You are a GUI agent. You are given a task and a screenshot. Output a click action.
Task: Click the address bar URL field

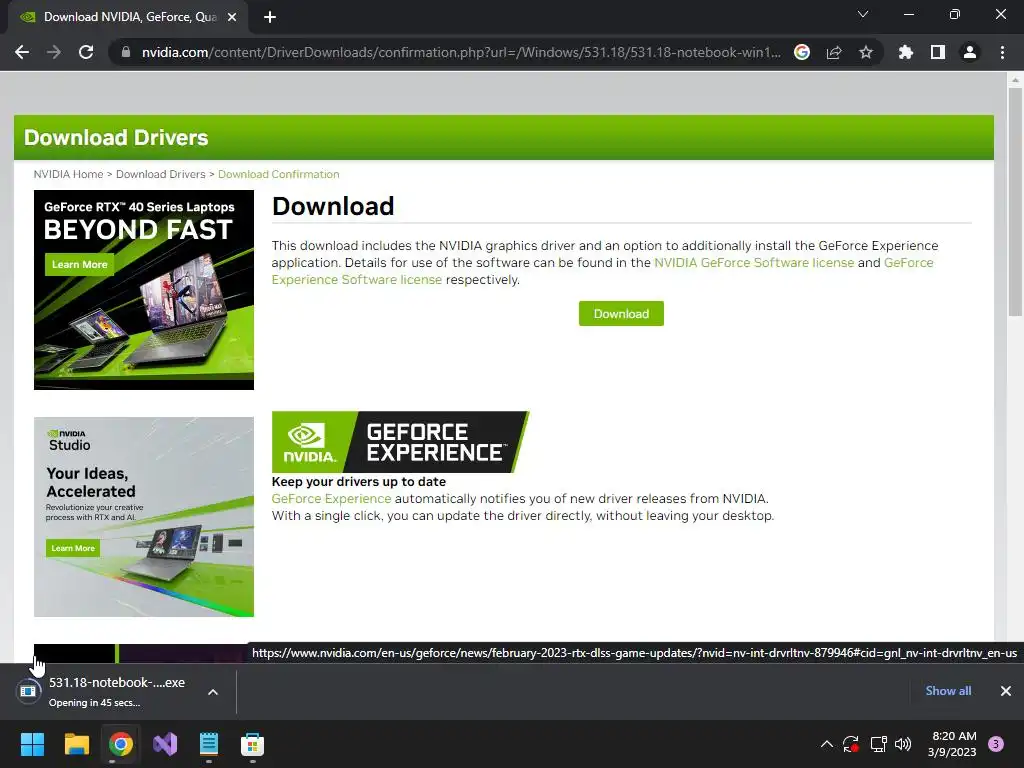click(461, 52)
